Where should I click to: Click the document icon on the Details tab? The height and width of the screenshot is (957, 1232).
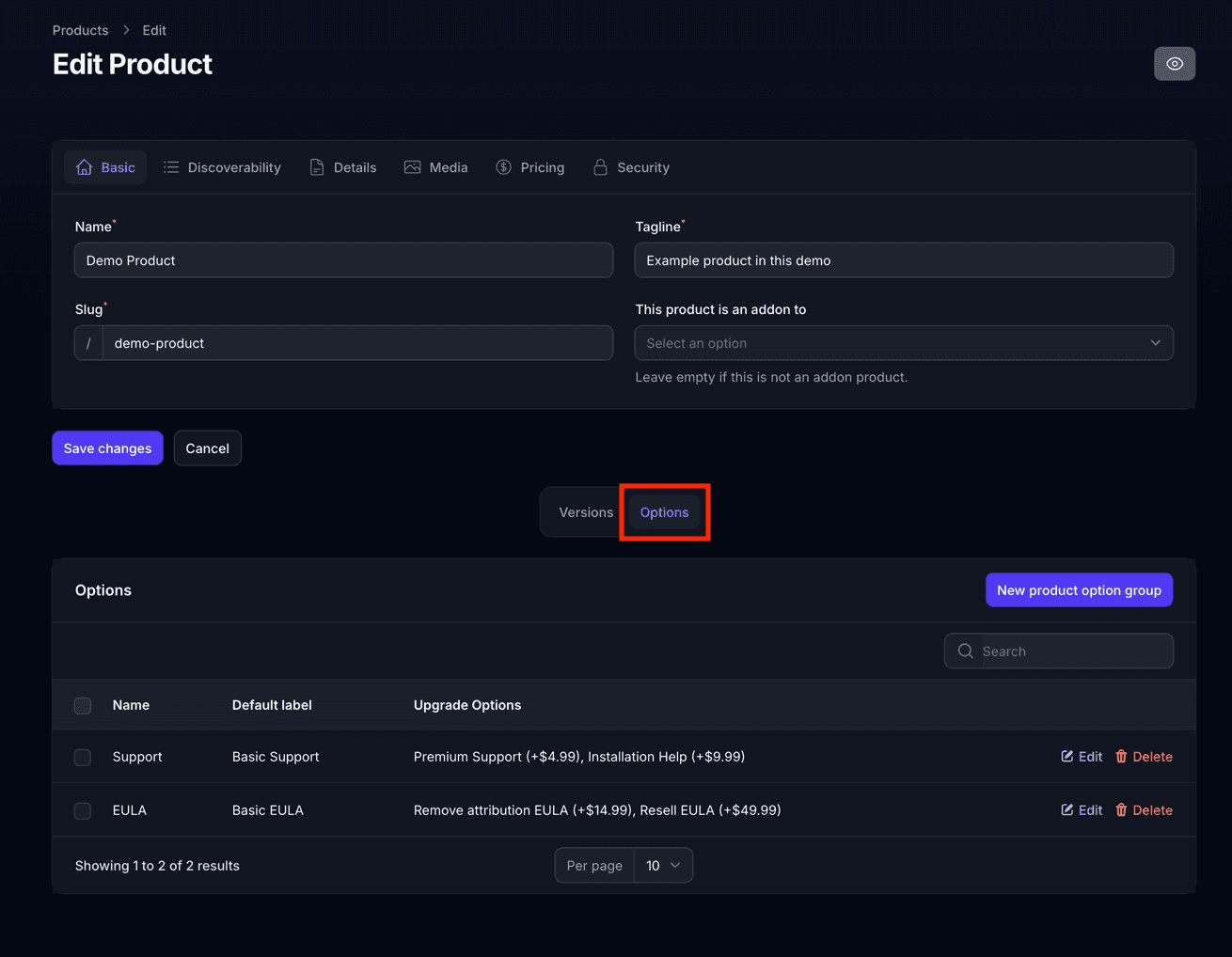(317, 166)
